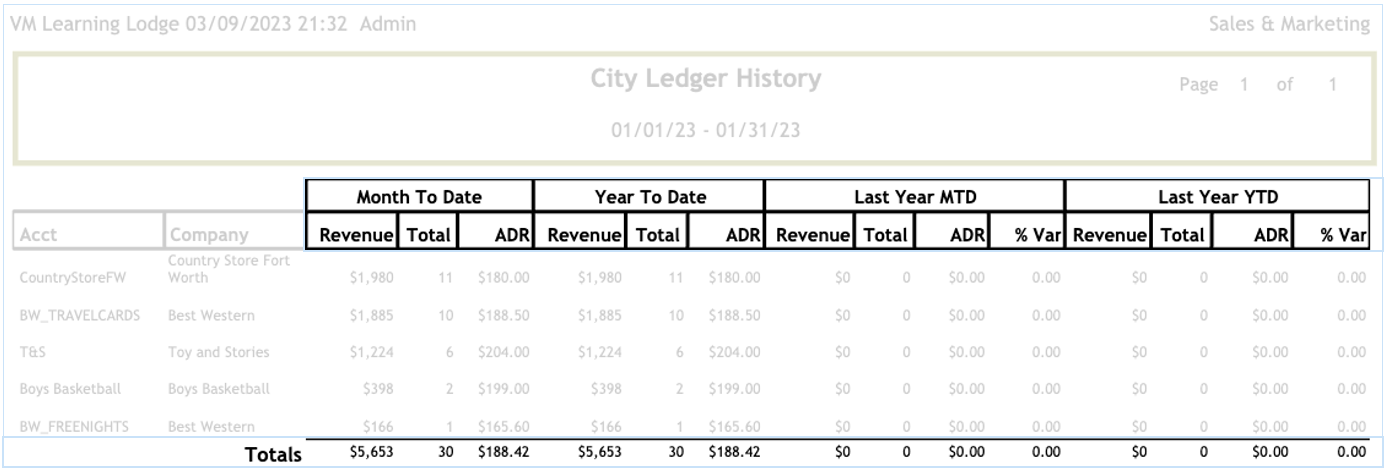Select the Year To Date group header
Image resolution: width=1390 pixels, height=471 pixels.
click(x=649, y=198)
